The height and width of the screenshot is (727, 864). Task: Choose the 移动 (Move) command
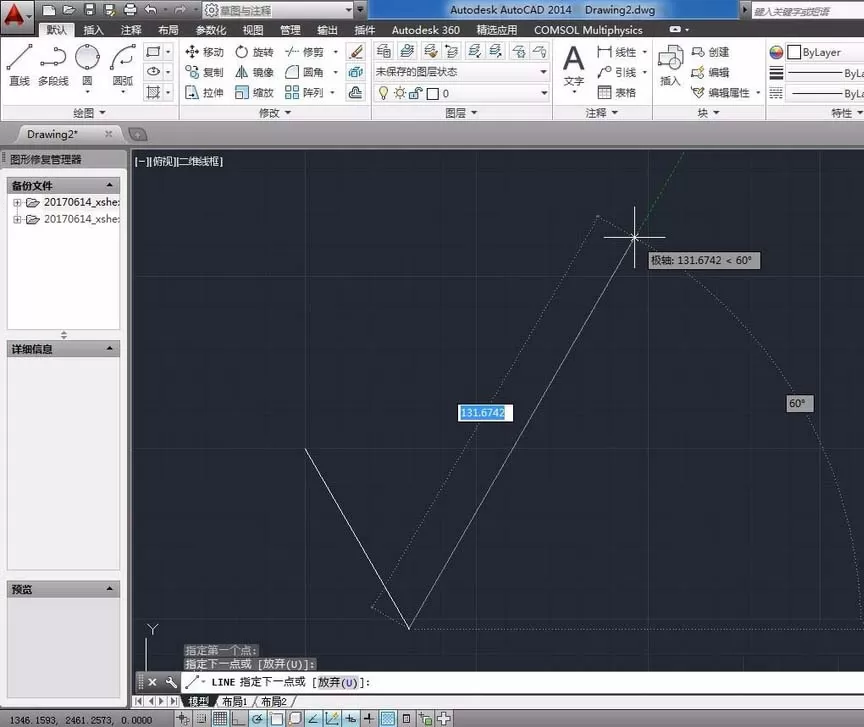pos(204,52)
